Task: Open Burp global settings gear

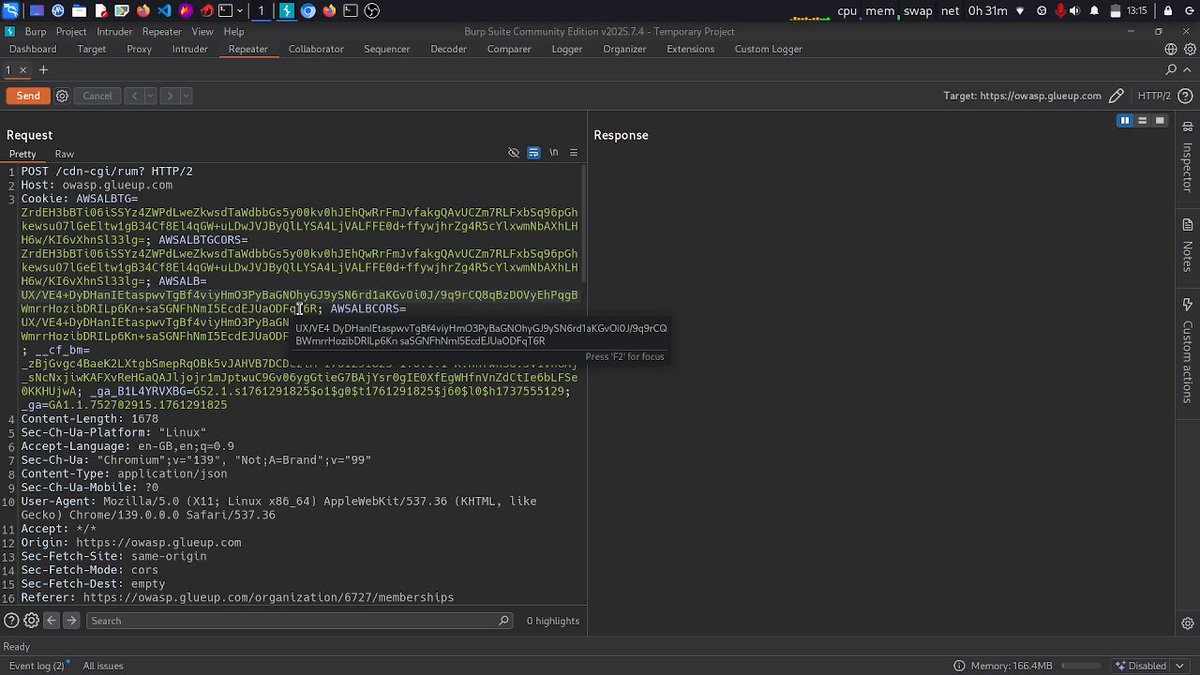Action: tap(1189, 49)
